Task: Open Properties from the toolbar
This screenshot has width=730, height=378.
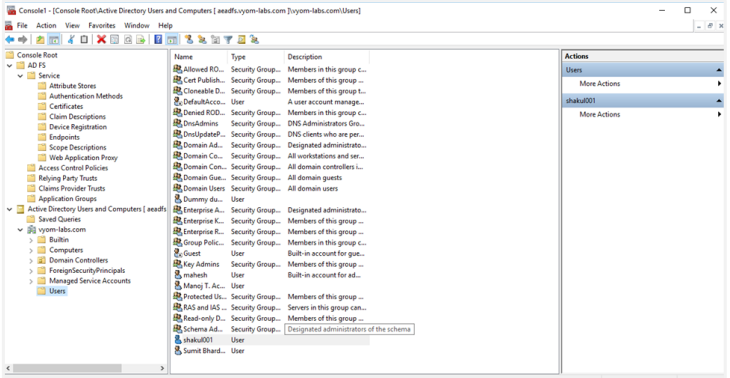Action: (x=115, y=40)
